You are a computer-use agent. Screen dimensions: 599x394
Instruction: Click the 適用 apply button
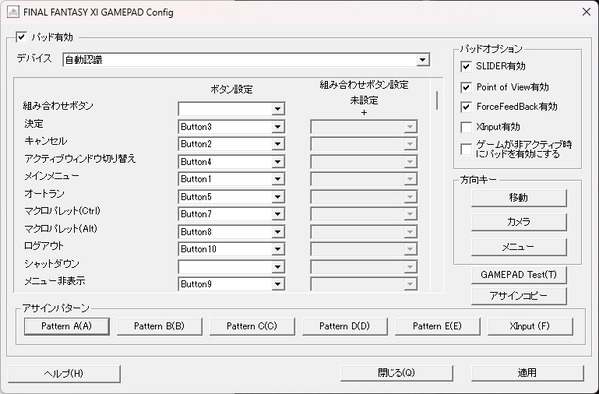[527, 373]
